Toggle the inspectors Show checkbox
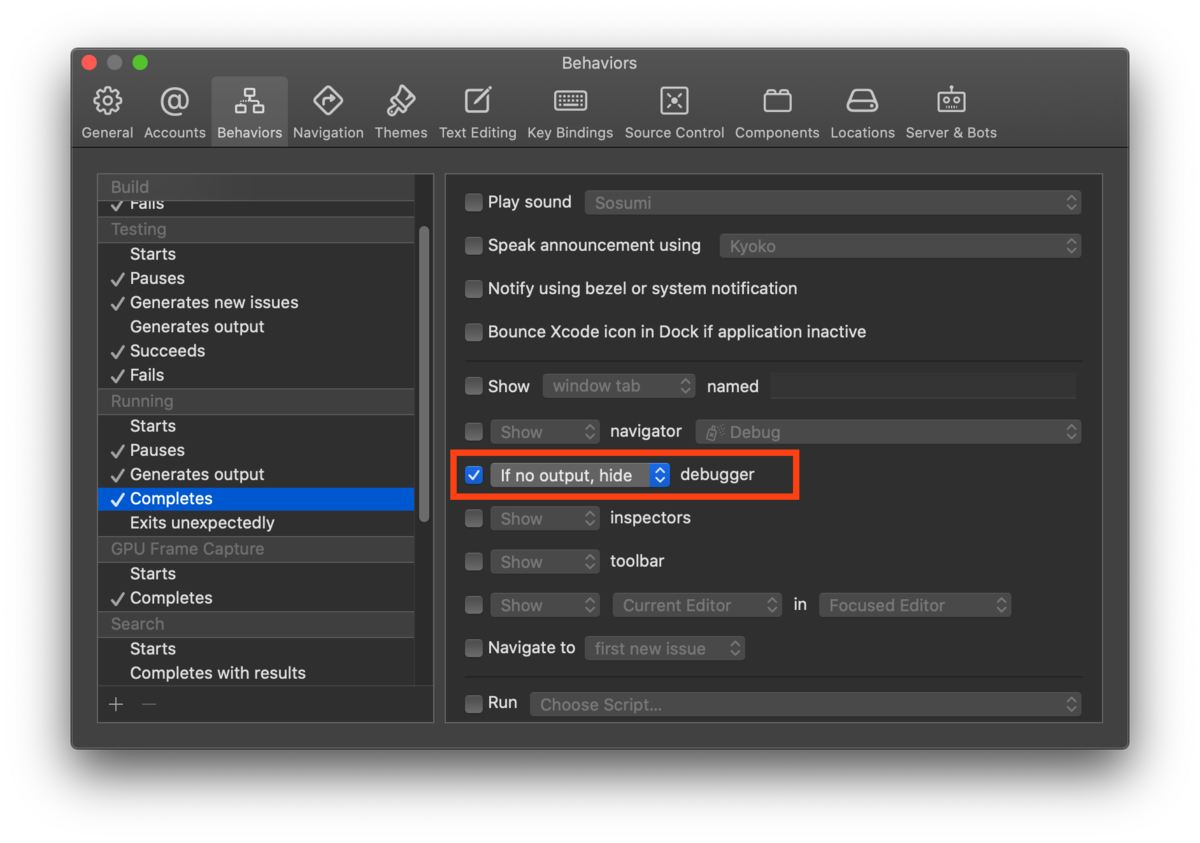 pos(474,518)
